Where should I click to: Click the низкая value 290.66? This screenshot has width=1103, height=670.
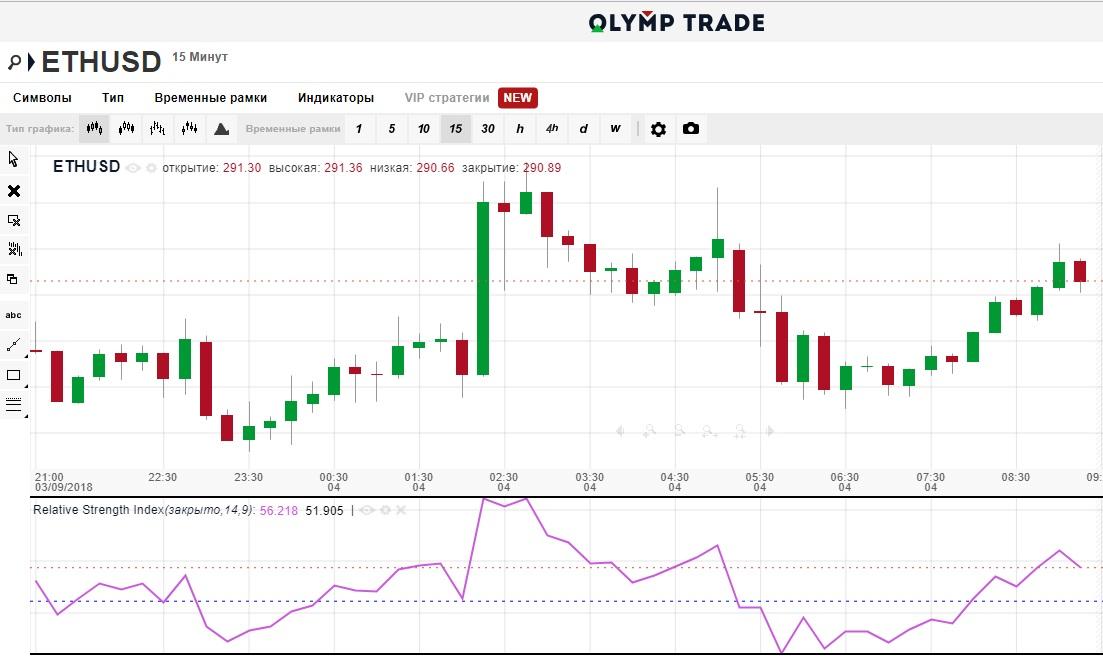point(435,168)
